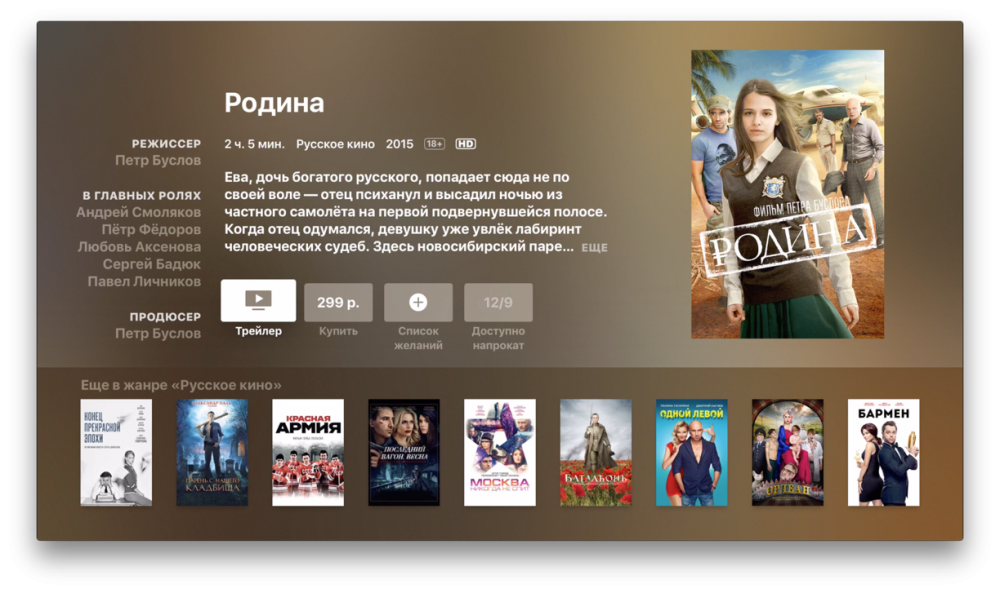Select the 12/9 rental availability button
The image size is (1000, 593).
coord(498,302)
